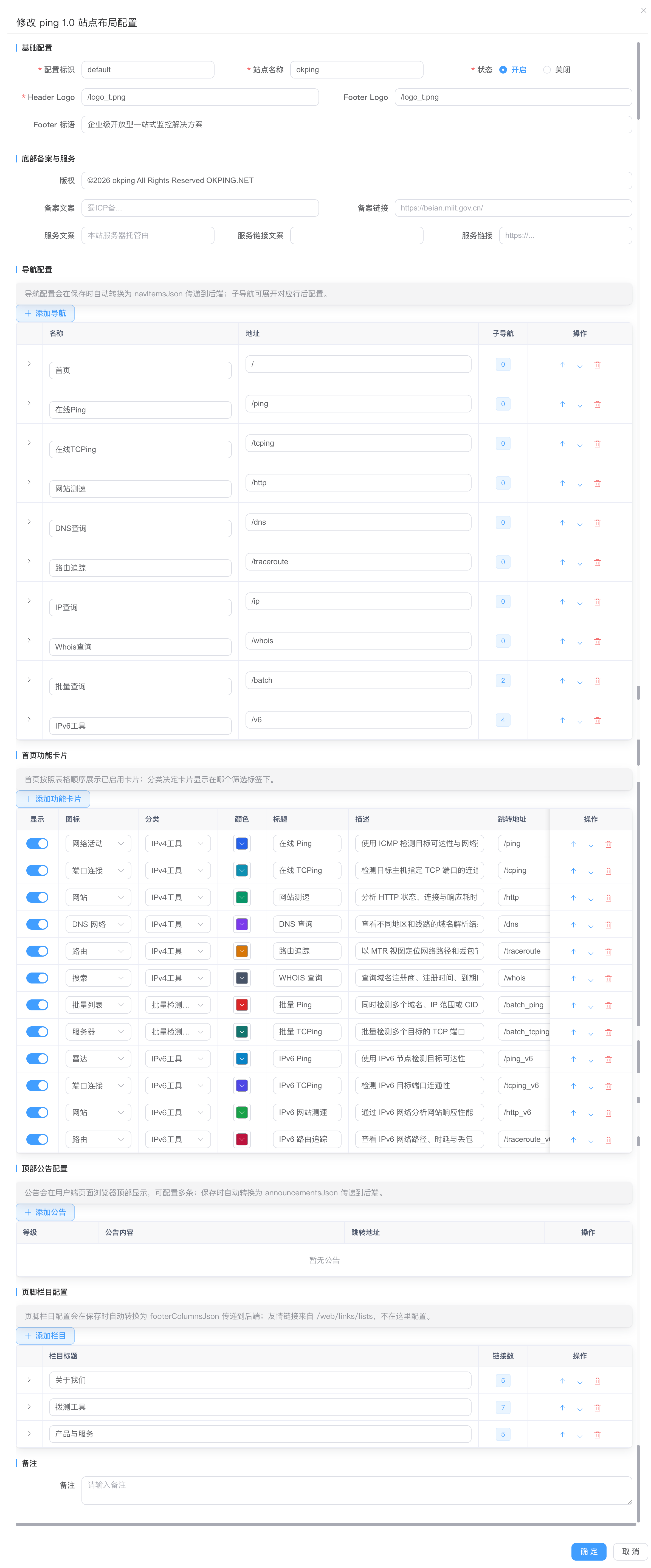This screenshot has height=1568, width=651.
Task: Move the WHOIS 查询 card down
Action: [591, 979]
